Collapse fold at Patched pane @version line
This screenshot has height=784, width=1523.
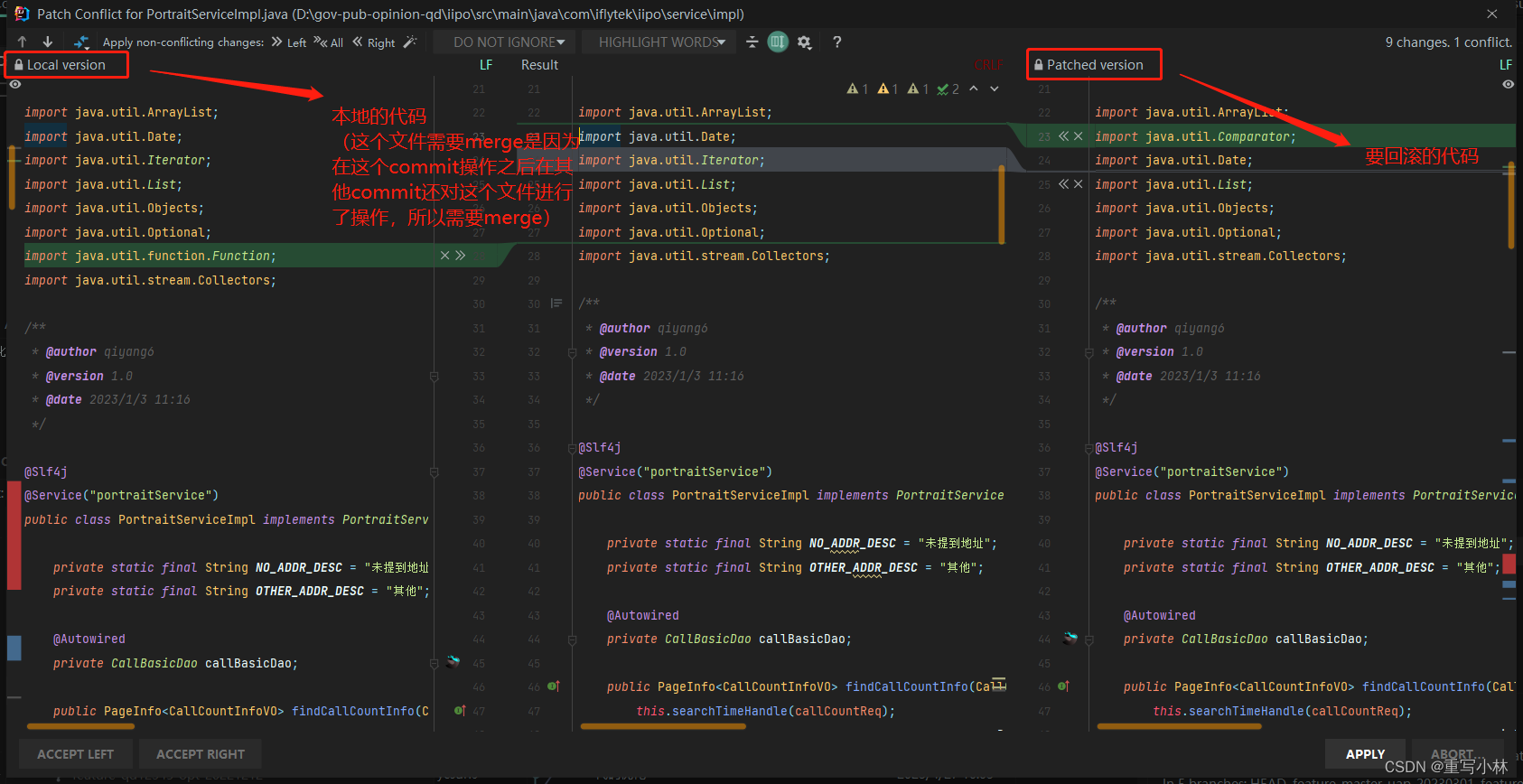coord(1089,352)
